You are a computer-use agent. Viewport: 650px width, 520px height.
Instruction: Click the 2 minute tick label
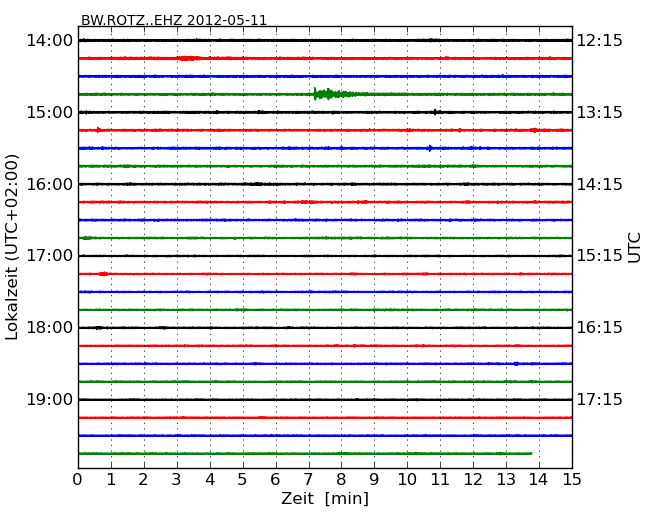[x=143, y=480]
